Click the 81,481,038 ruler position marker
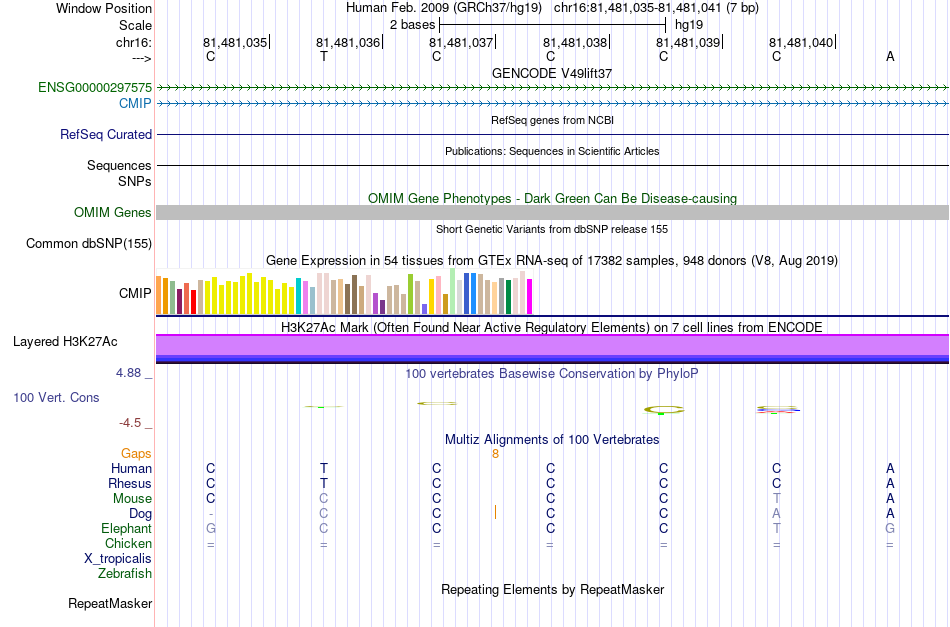Image resolution: width=950 pixels, height=627 pixels. [574, 42]
